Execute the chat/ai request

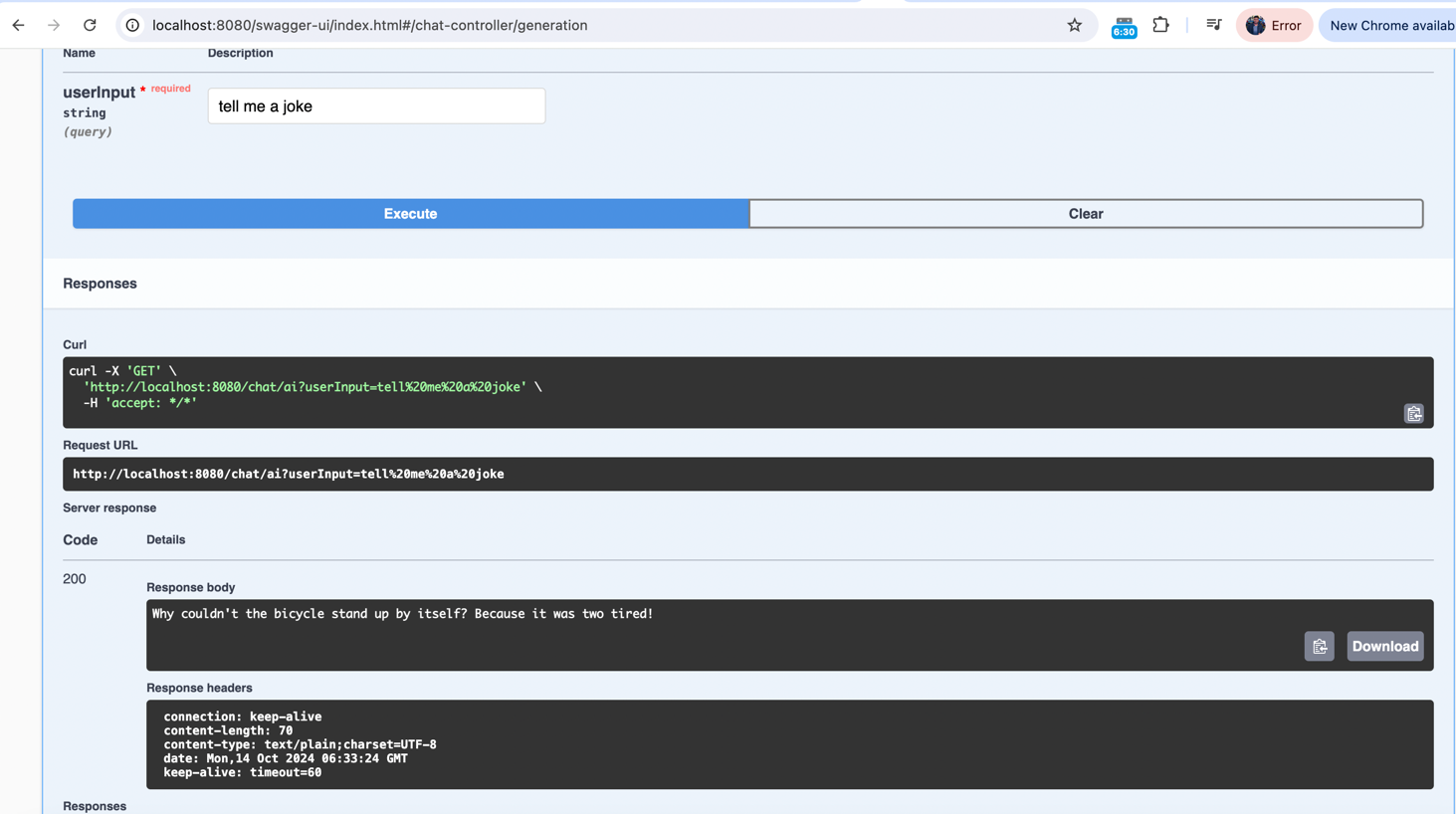tap(410, 214)
